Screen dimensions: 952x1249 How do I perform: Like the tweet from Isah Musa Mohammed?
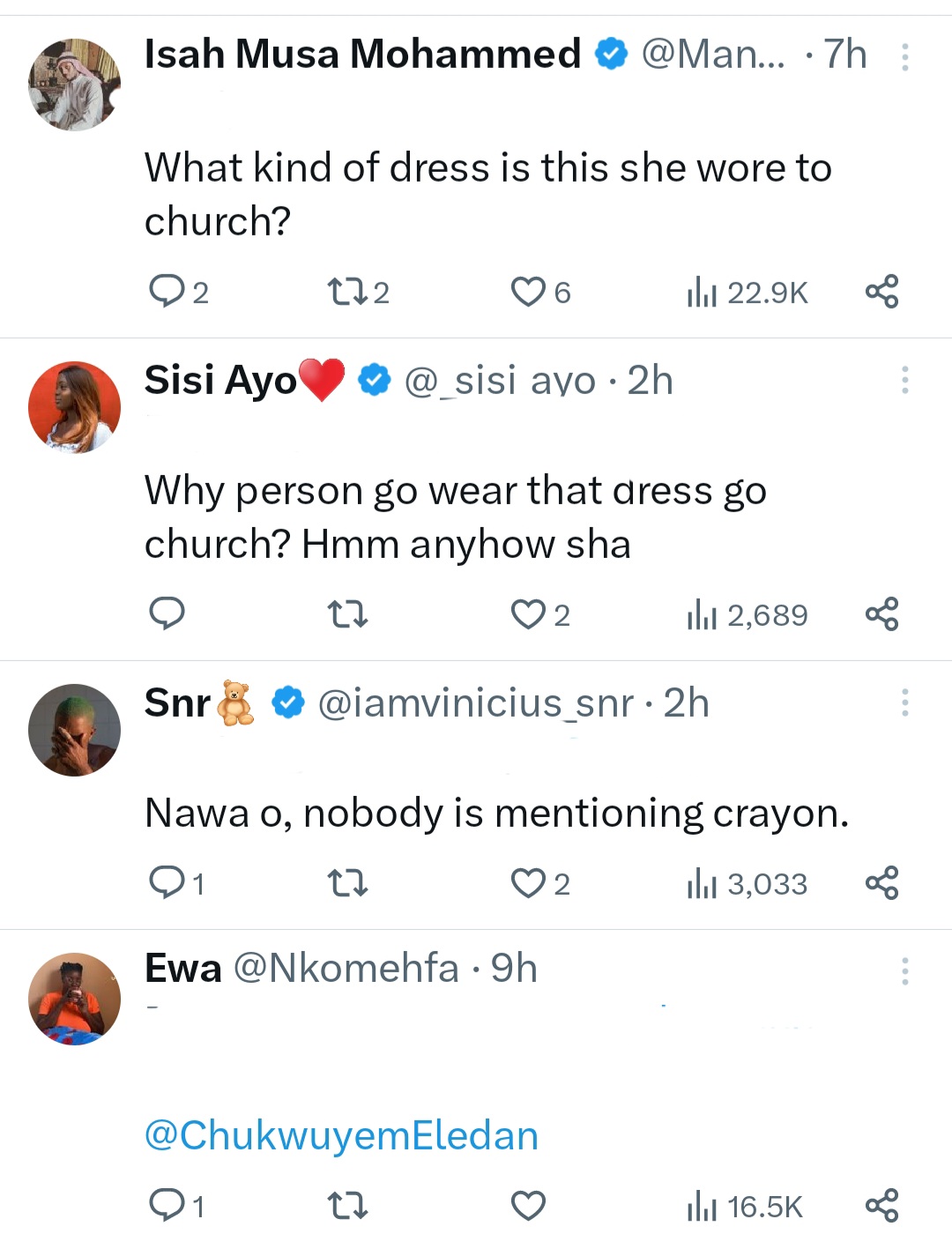click(529, 291)
